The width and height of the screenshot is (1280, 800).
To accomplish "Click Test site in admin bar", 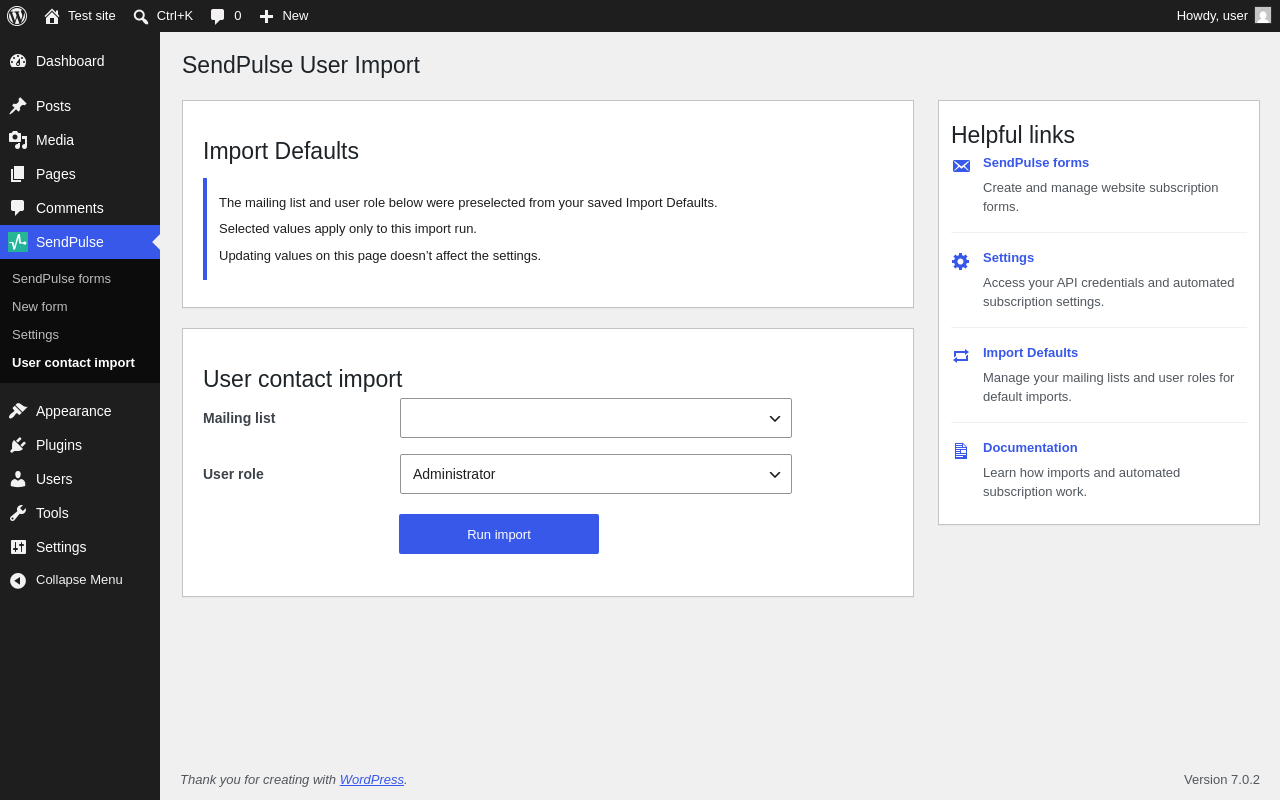I will 92,16.
